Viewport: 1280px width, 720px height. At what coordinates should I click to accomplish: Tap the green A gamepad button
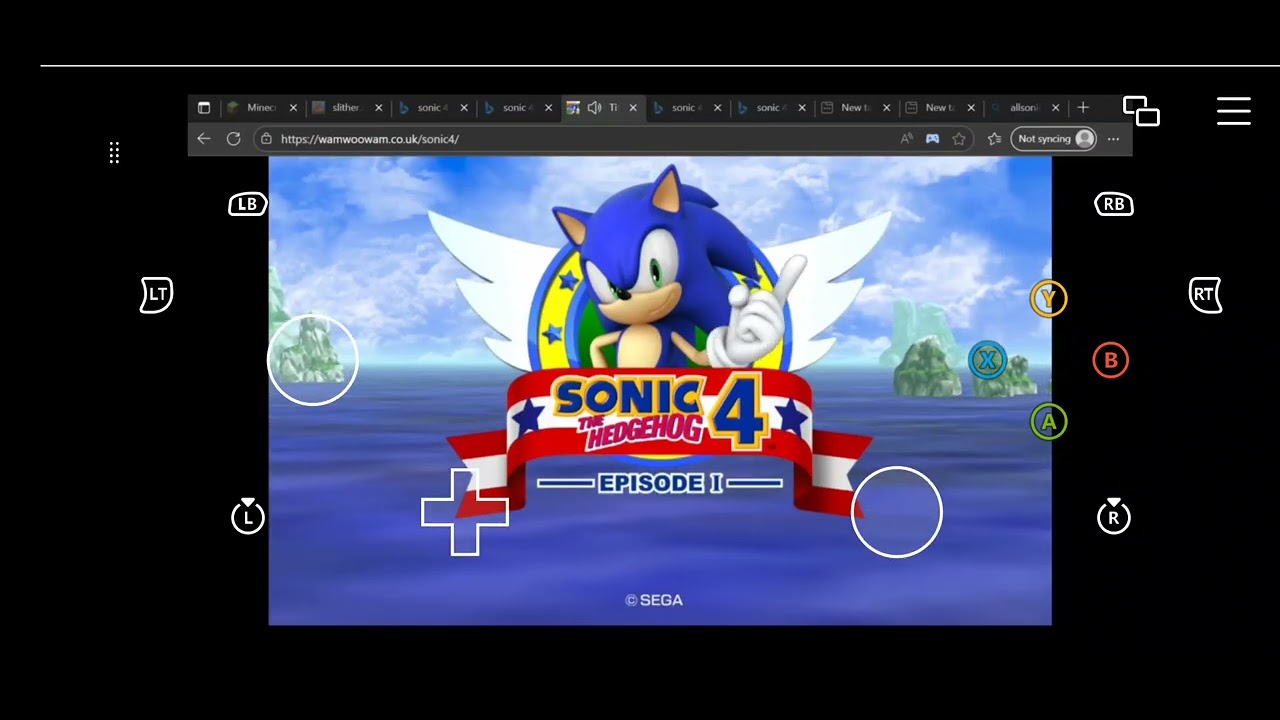tap(1049, 421)
